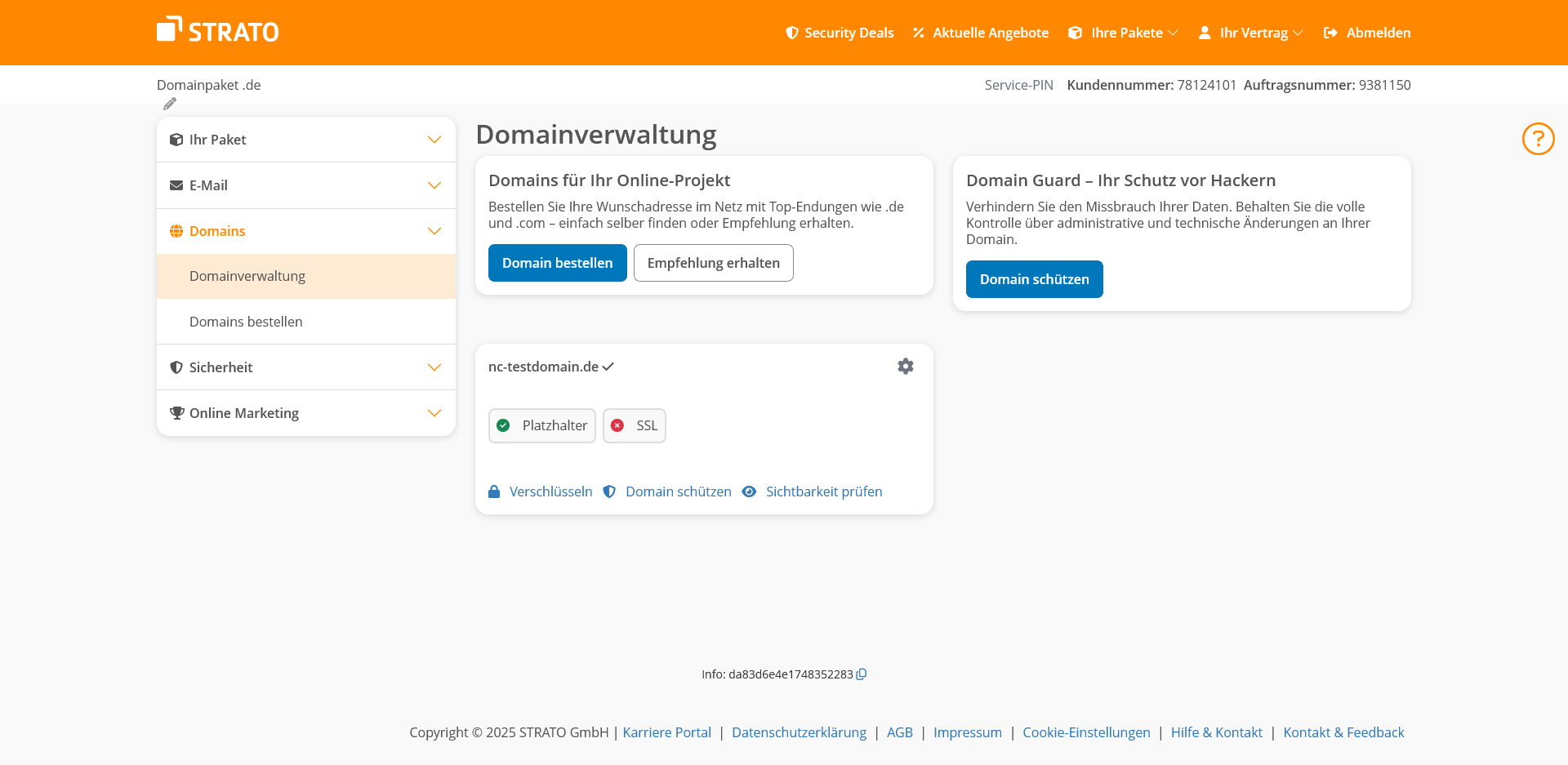Click the Sicherheit shield icon in sidebar

176,367
